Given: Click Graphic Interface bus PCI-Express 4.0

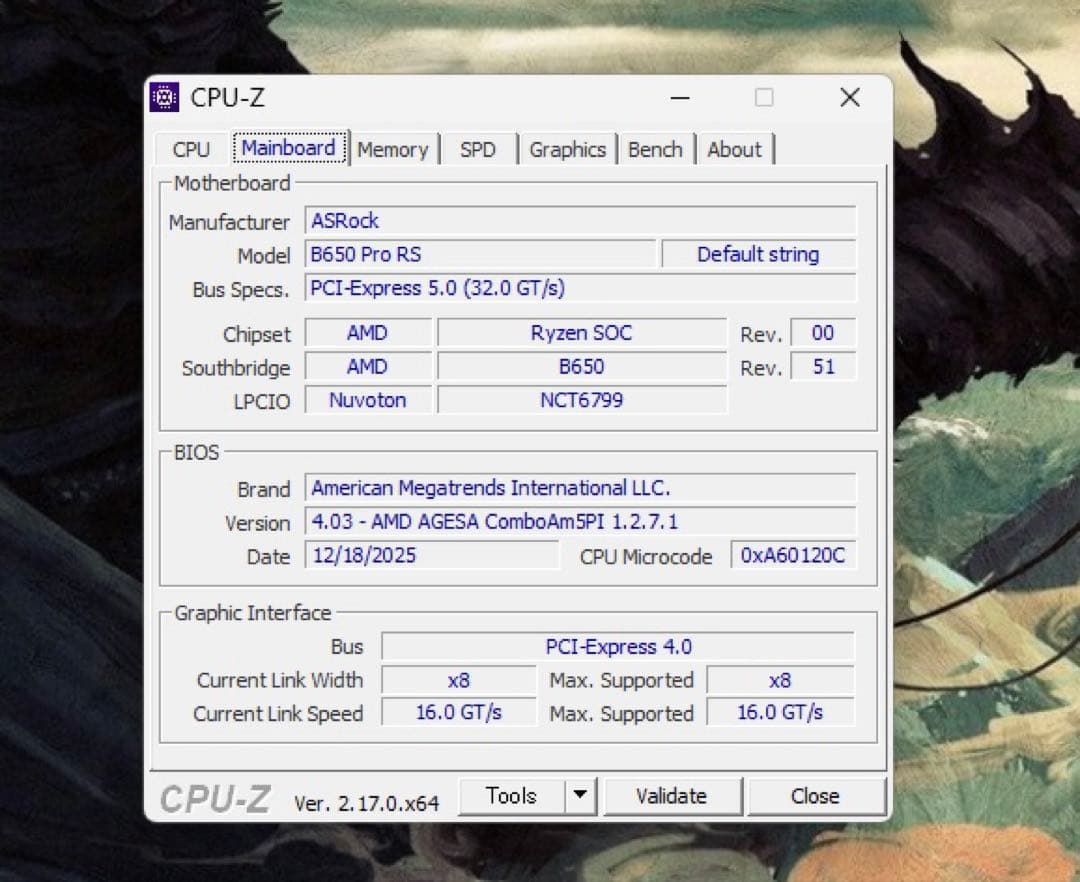Looking at the screenshot, I should [618, 647].
